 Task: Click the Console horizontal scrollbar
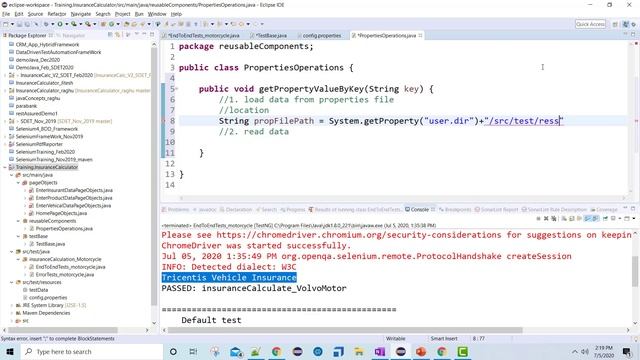345,330
